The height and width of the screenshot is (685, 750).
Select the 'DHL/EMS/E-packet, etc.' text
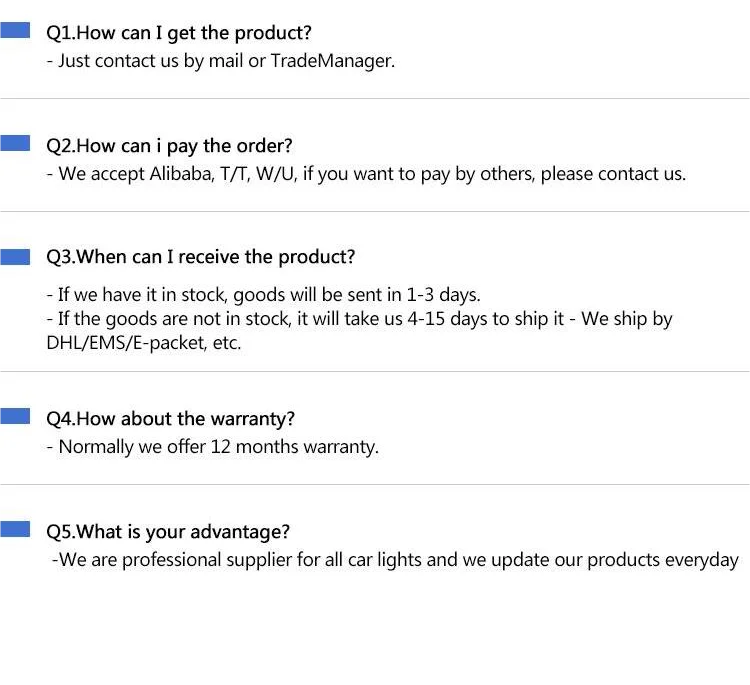(144, 343)
